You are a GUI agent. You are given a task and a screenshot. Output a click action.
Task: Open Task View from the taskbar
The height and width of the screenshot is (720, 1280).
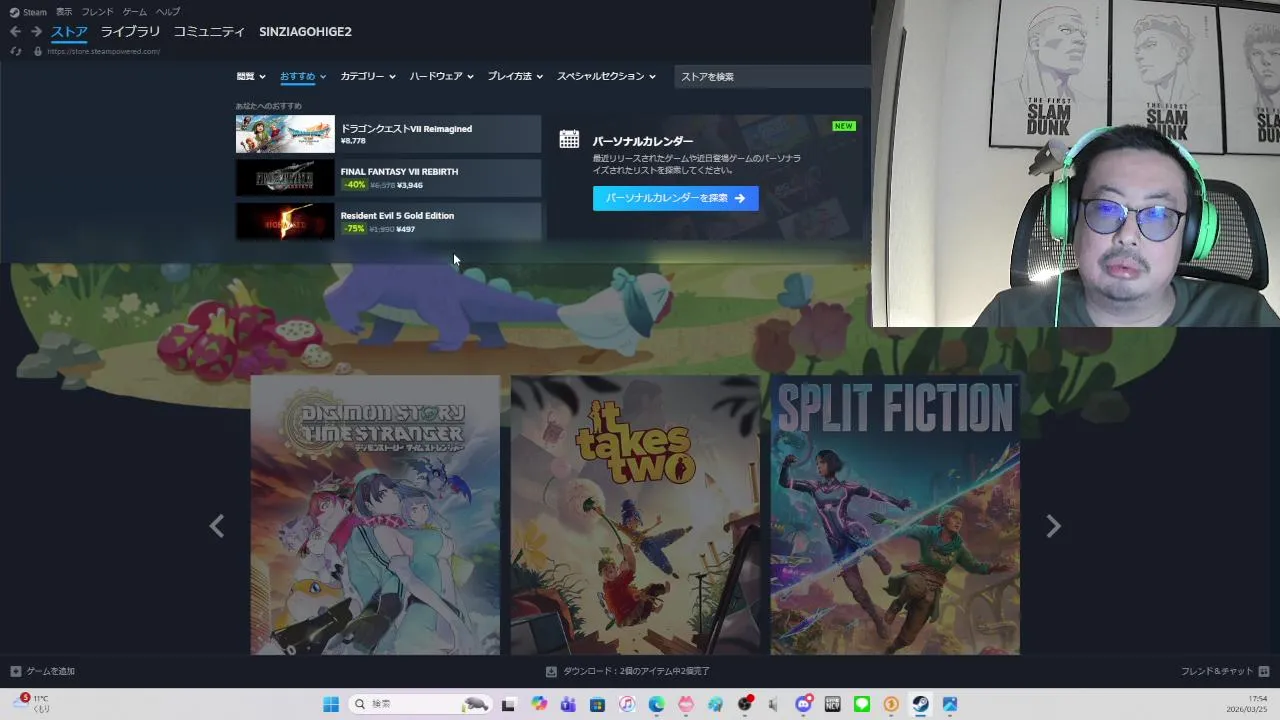[x=508, y=704]
